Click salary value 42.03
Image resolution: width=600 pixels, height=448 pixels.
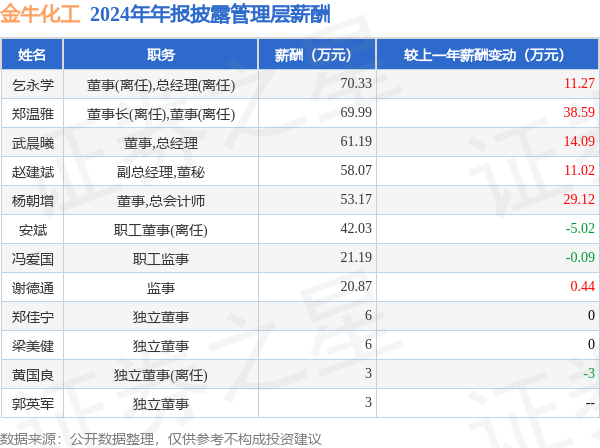[x=356, y=228]
